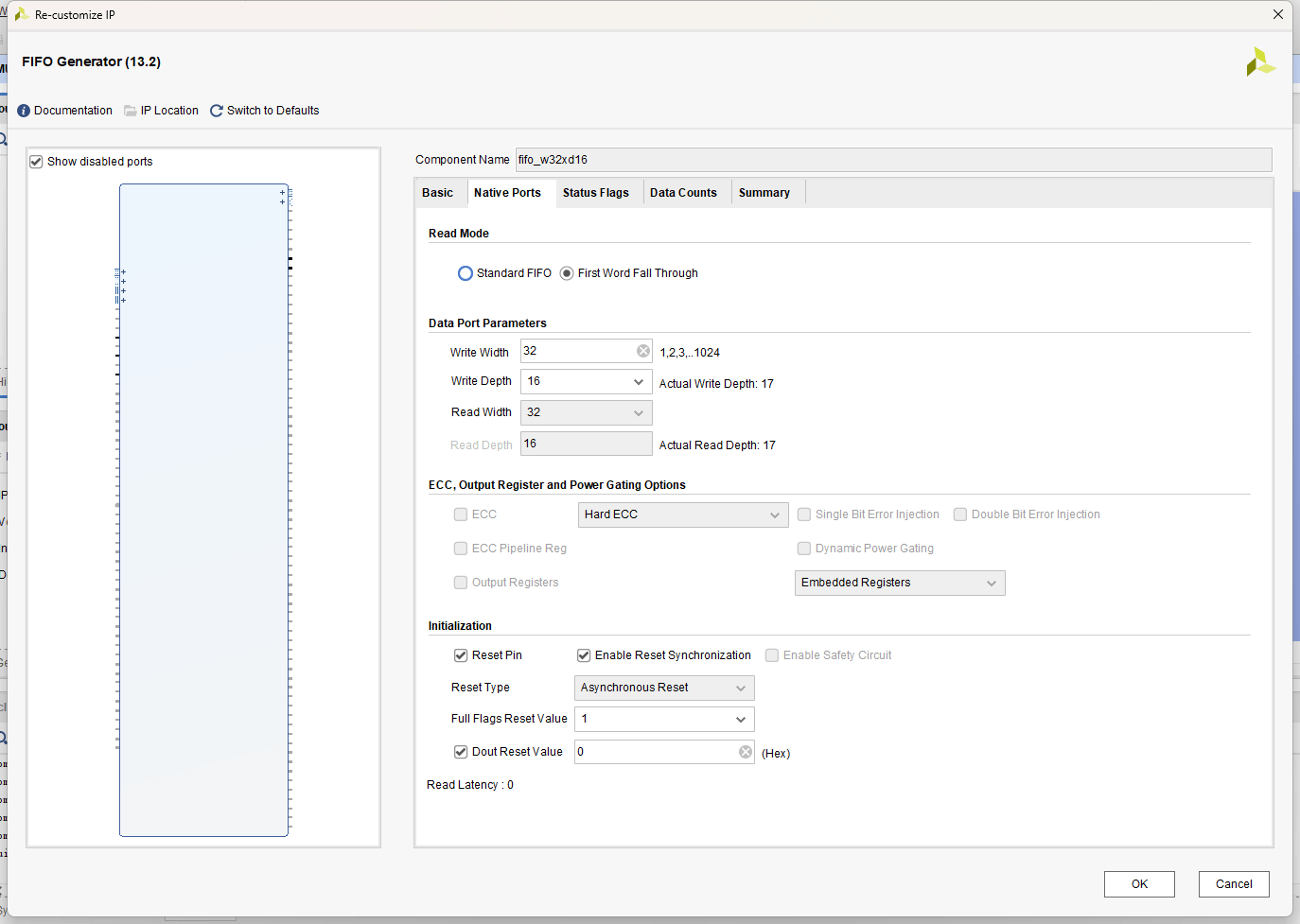1300x924 pixels.
Task: Click the '(Hex)' label
Action: point(776,754)
